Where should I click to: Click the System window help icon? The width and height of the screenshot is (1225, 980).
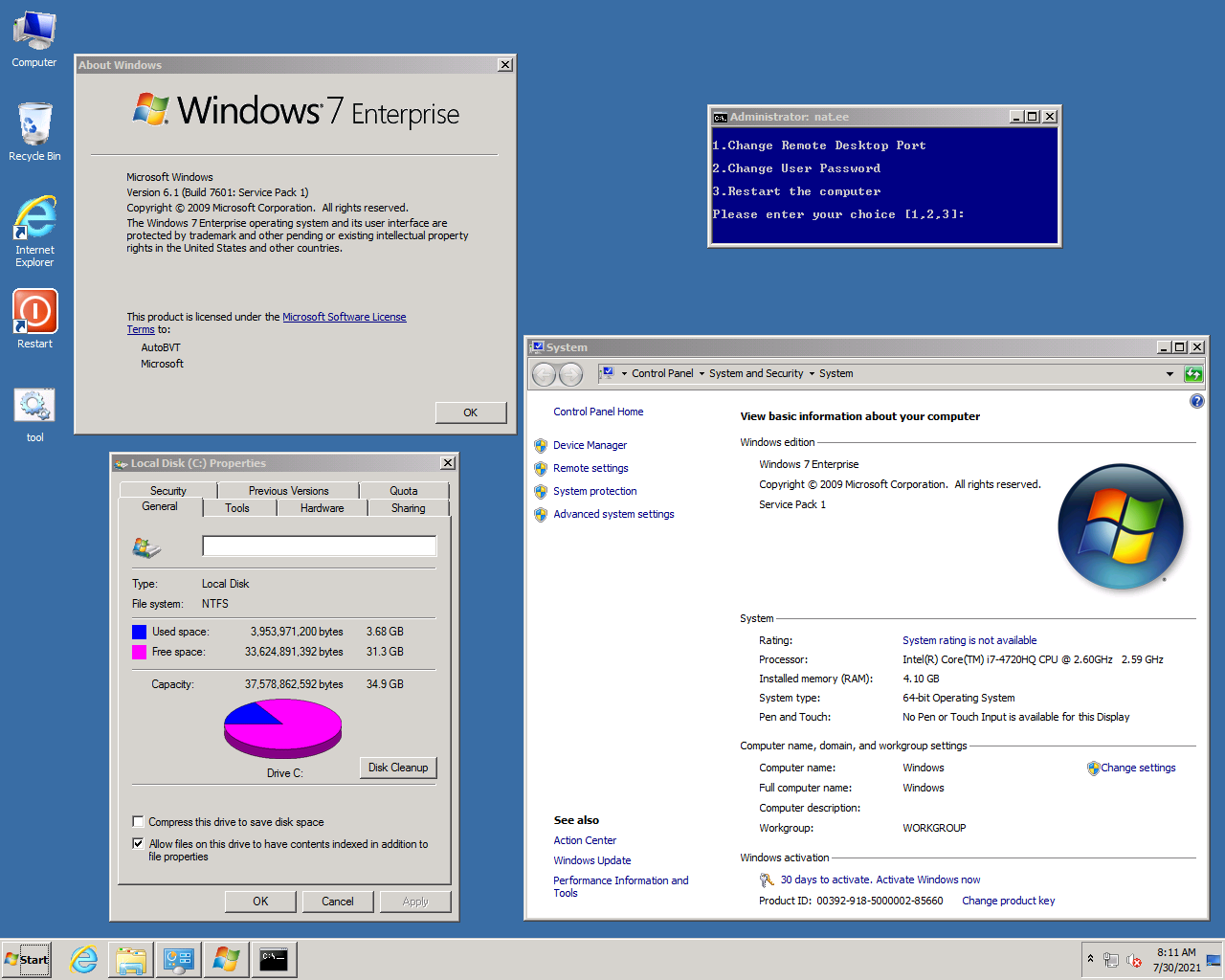click(1196, 401)
